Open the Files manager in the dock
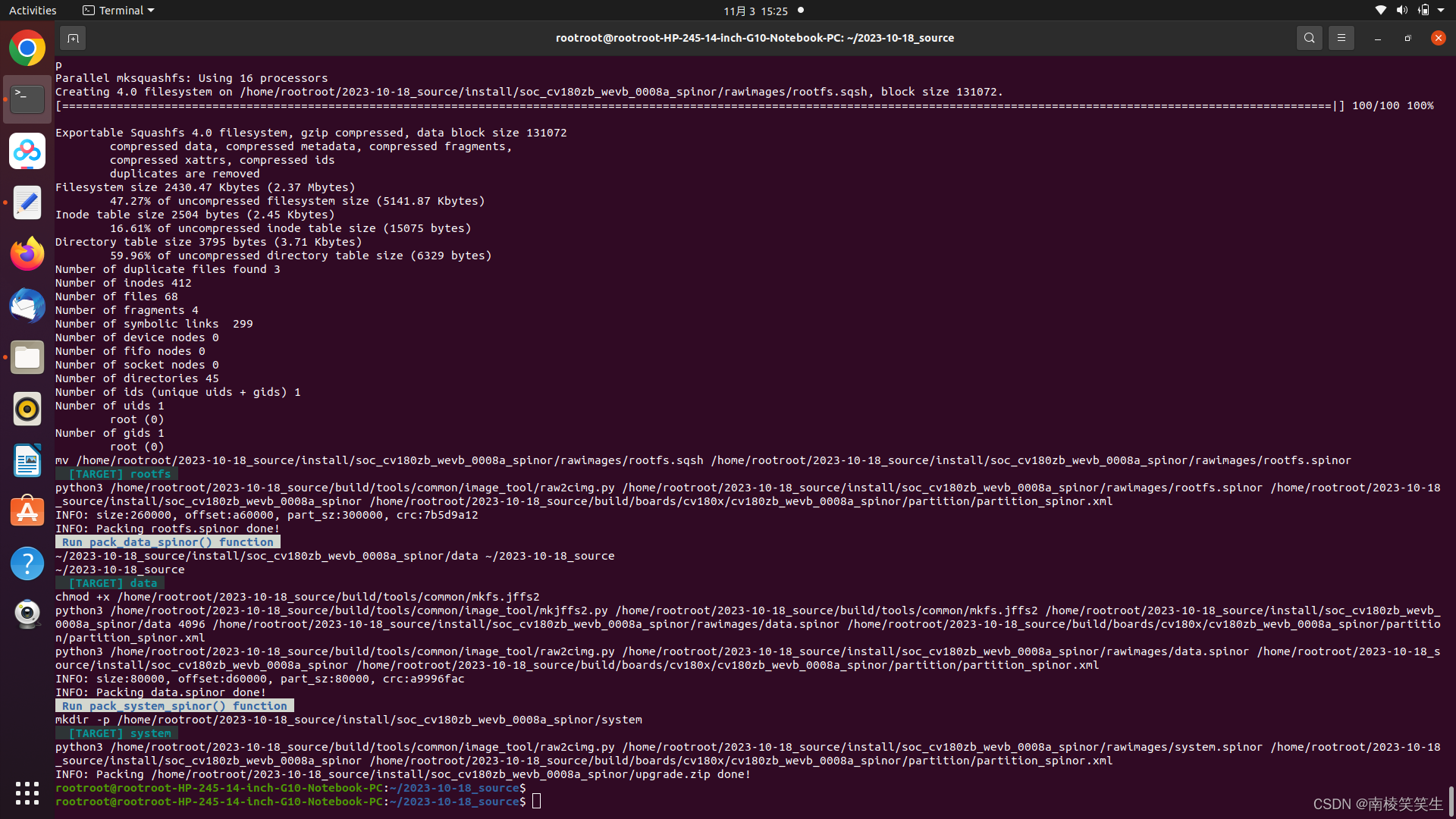 pyautogui.click(x=27, y=357)
